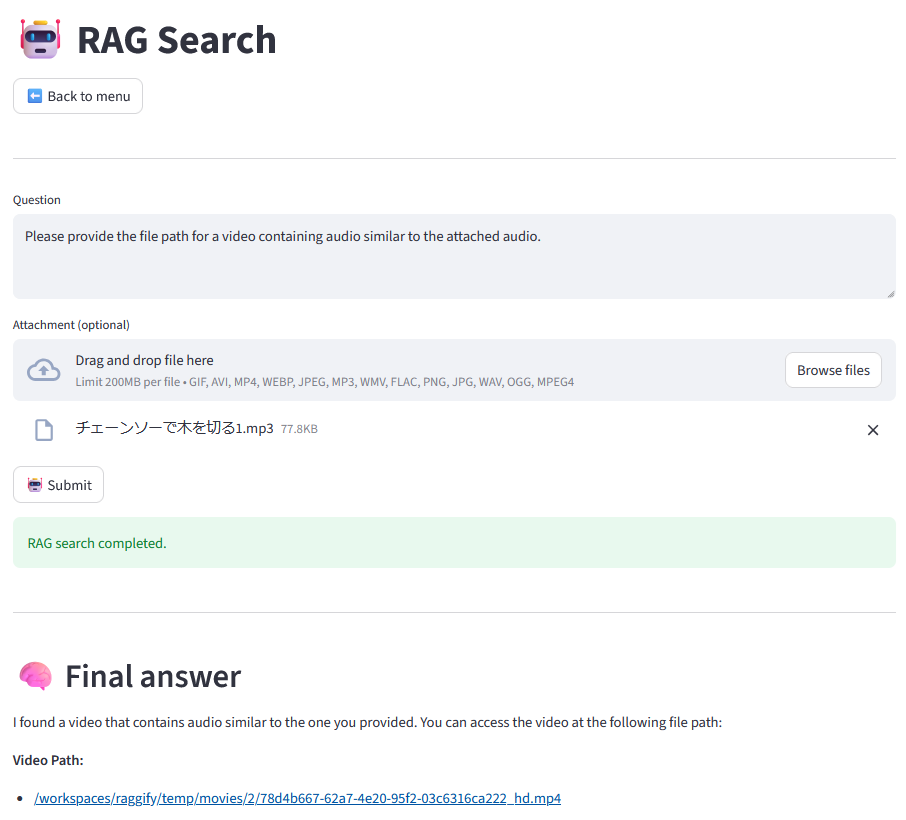Click the Back to menu button

[x=78, y=96]
